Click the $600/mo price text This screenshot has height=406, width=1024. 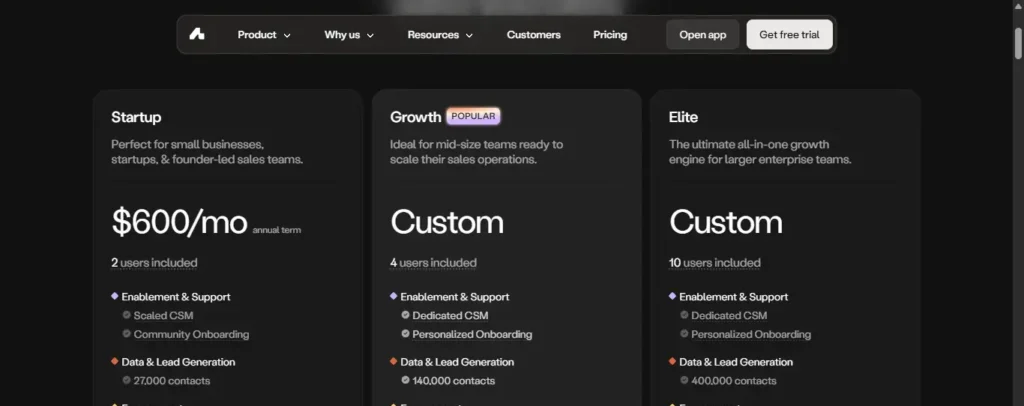point(180,222)
